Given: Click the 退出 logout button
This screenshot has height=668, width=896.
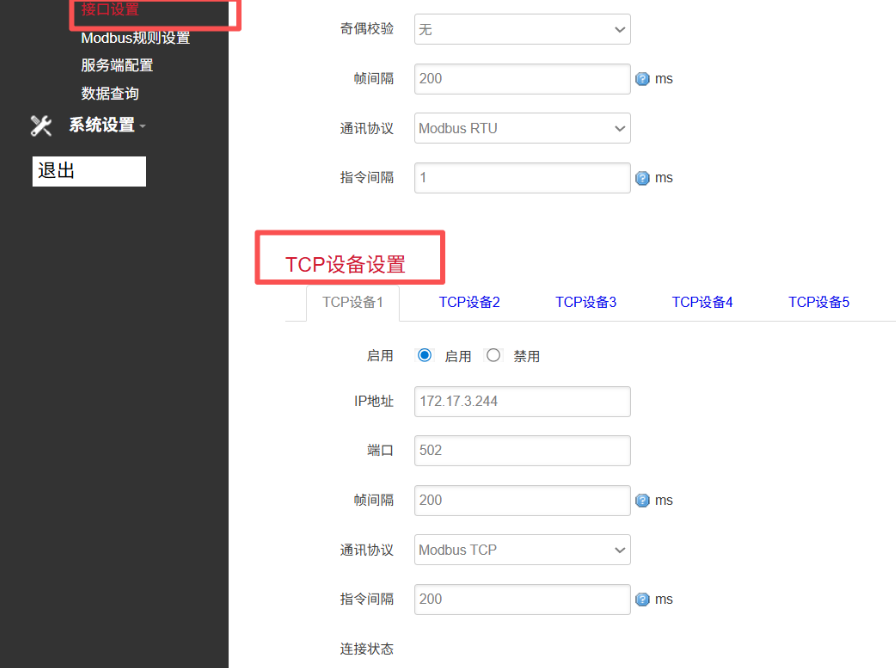Looking at the screenshot, I should (x=88, y=171).
